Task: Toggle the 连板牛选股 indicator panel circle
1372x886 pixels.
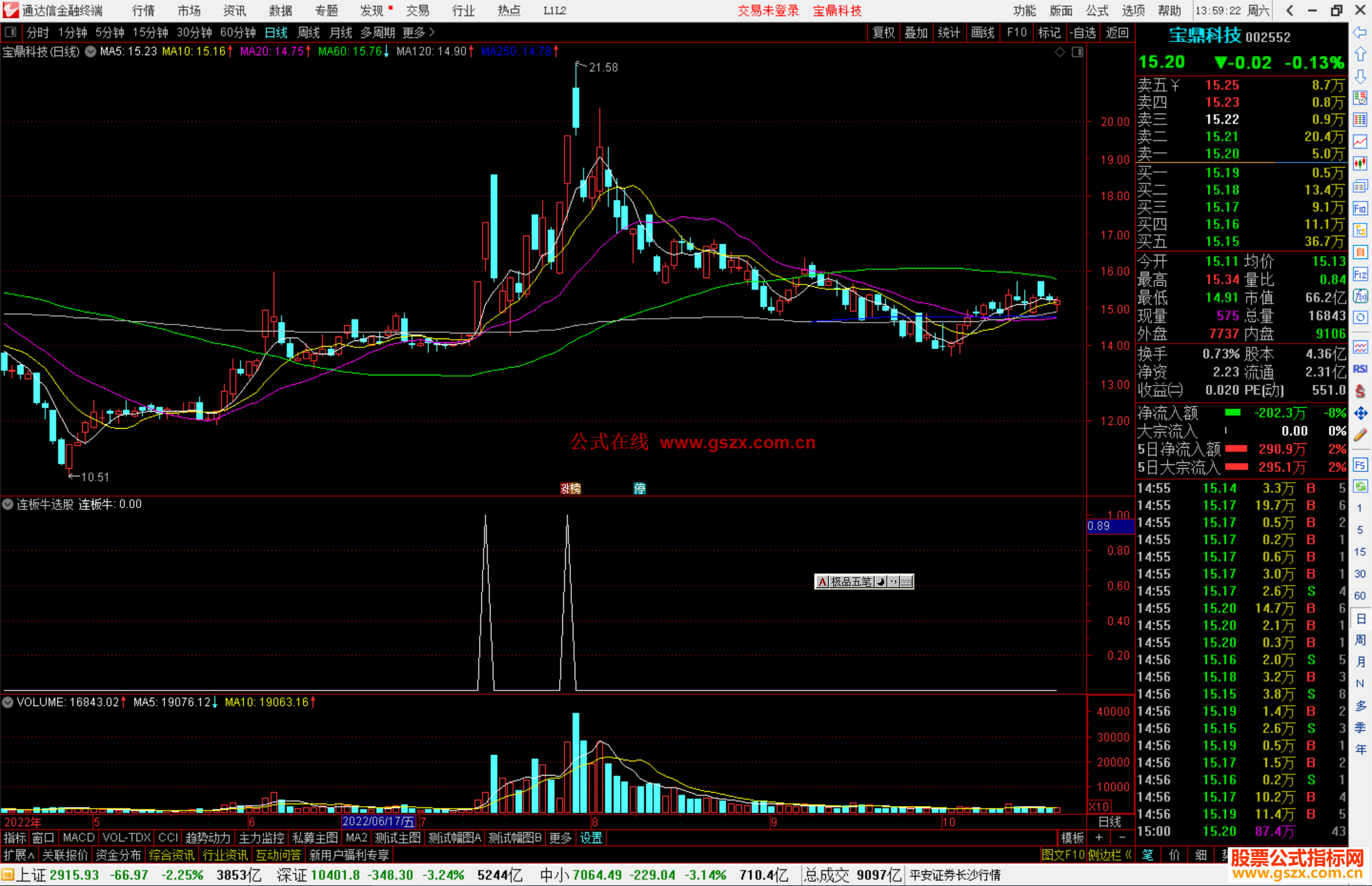Action: coord(8,504)
